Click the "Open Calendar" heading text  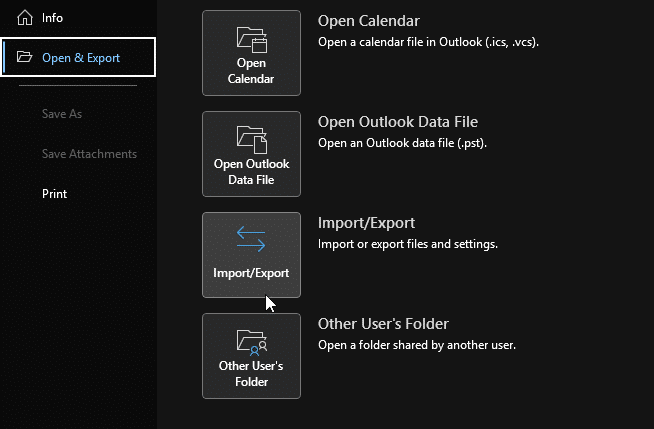[368, 21]
